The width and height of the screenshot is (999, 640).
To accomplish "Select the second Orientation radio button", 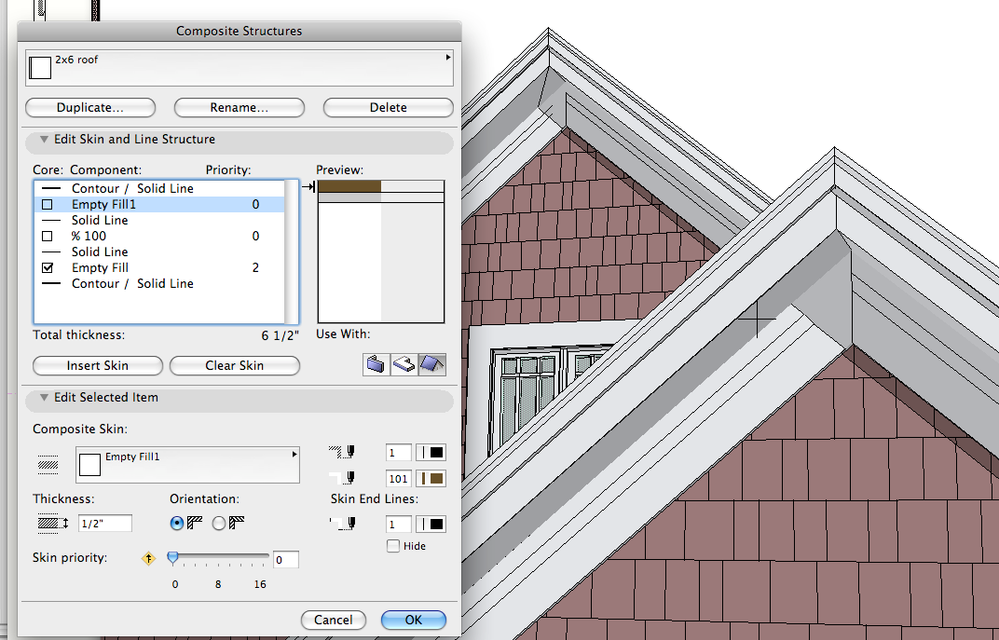I will coord(219,523).
